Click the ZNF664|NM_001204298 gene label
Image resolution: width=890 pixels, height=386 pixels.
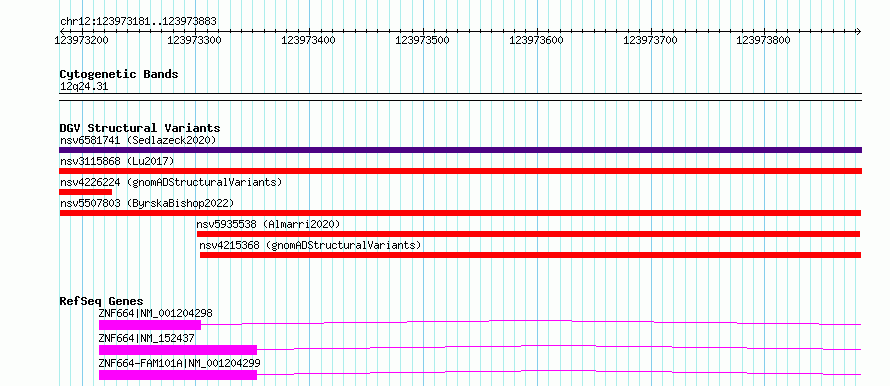pos(156,313)
